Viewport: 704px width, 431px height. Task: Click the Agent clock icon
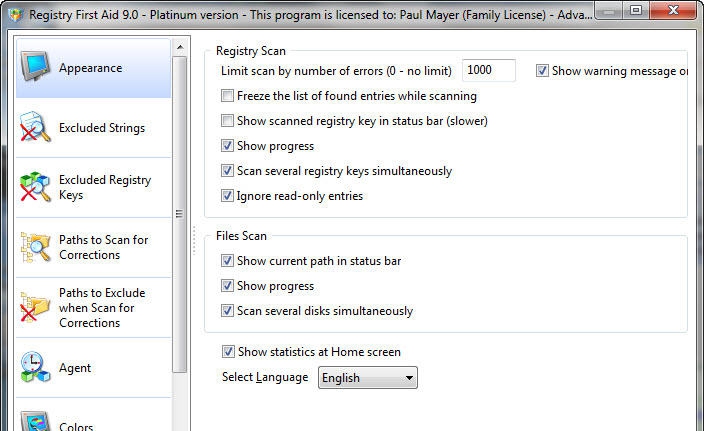[x=35, y=367]
